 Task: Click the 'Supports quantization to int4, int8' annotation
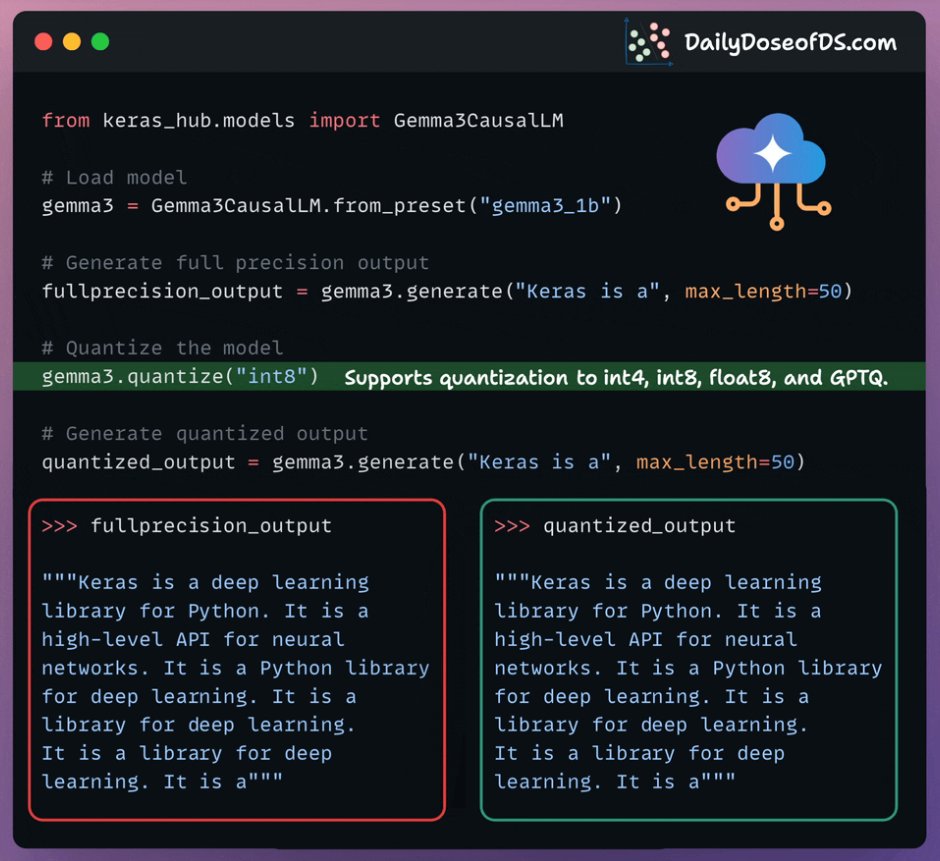tap(616, 378)
